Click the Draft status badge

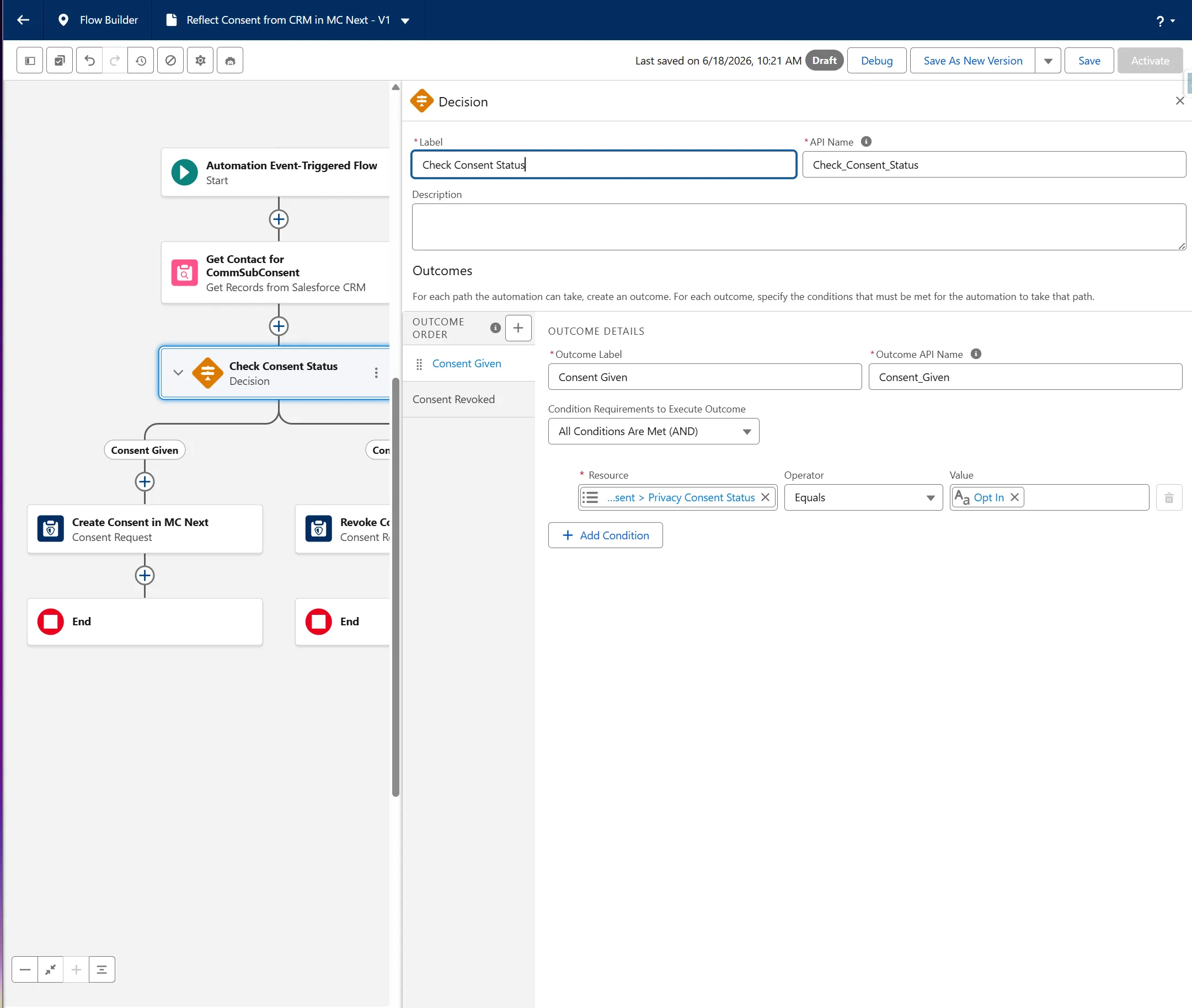click(824, 61)
